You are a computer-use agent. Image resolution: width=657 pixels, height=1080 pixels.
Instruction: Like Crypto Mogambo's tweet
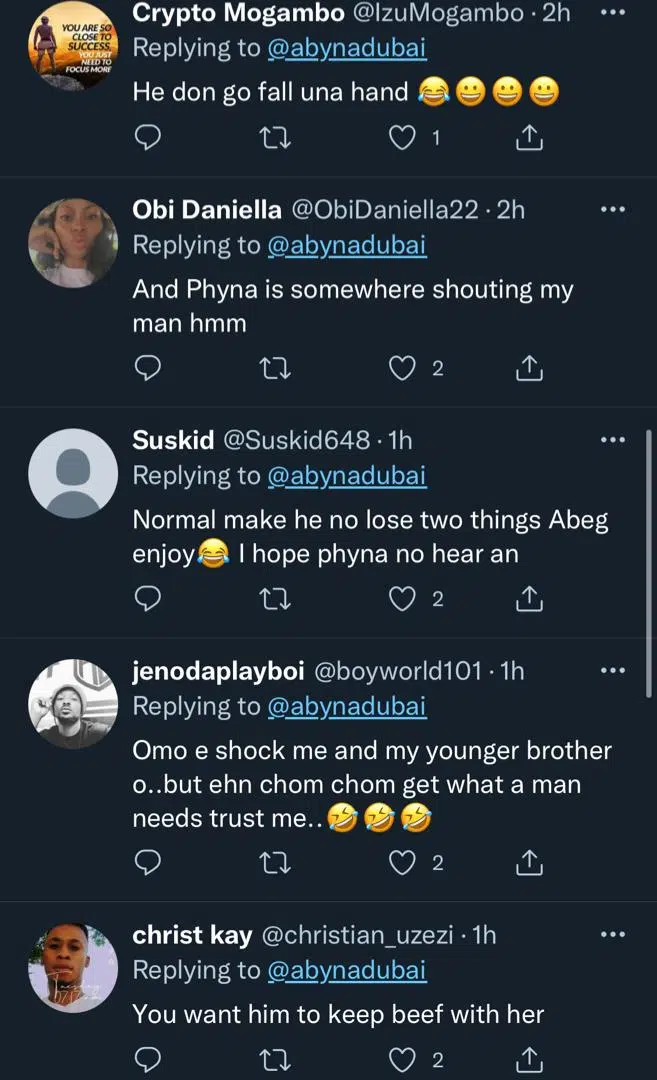tap(402, 139)
